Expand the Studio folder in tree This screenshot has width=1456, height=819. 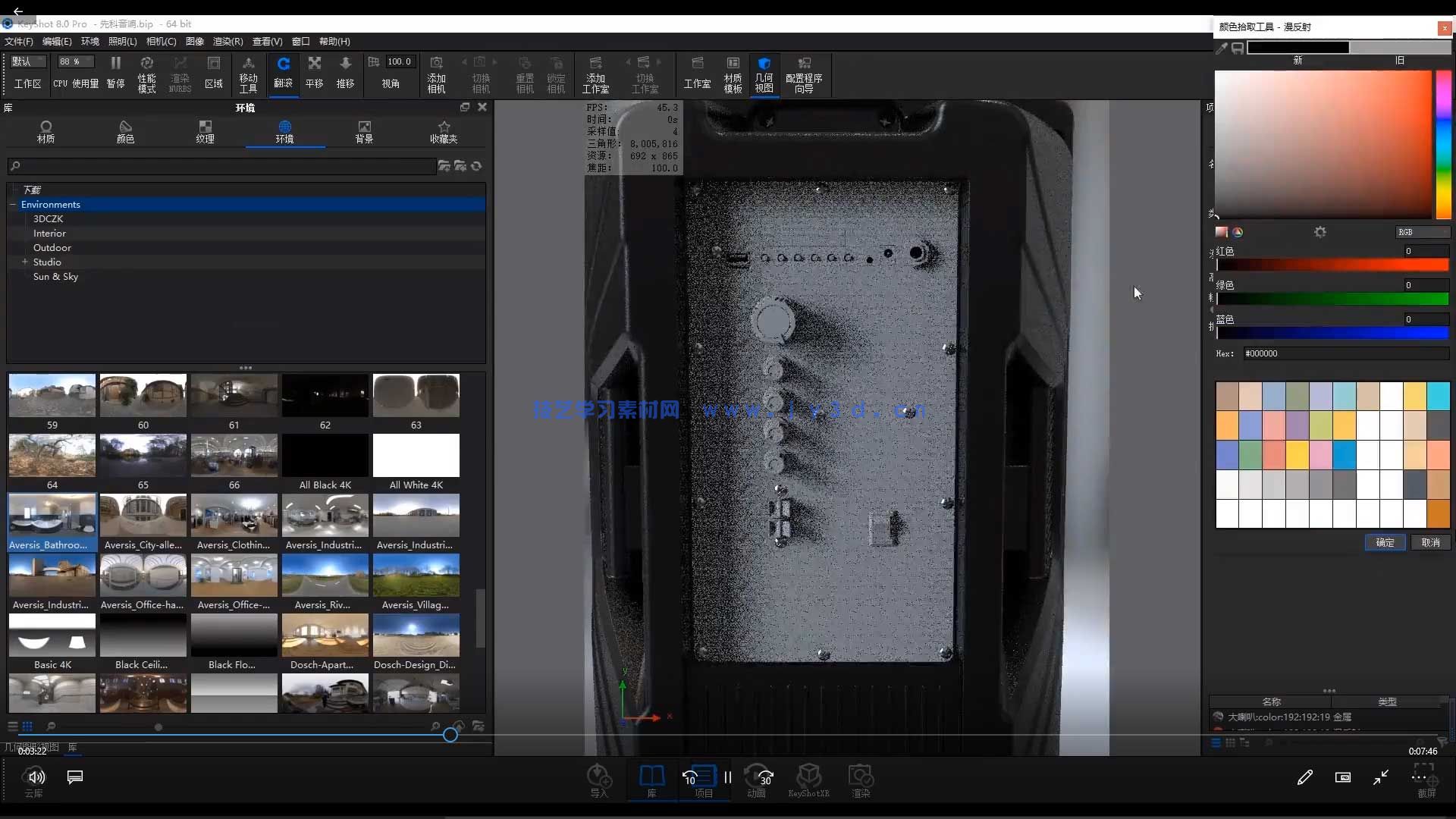tap(24, 262)
